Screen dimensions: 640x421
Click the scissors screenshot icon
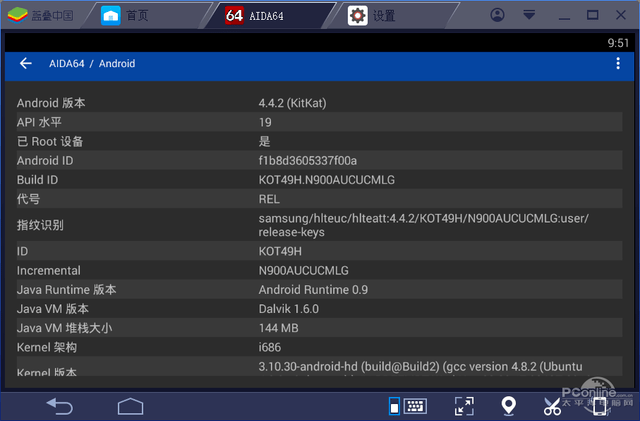pyautogui.click(x=552, y=407)
